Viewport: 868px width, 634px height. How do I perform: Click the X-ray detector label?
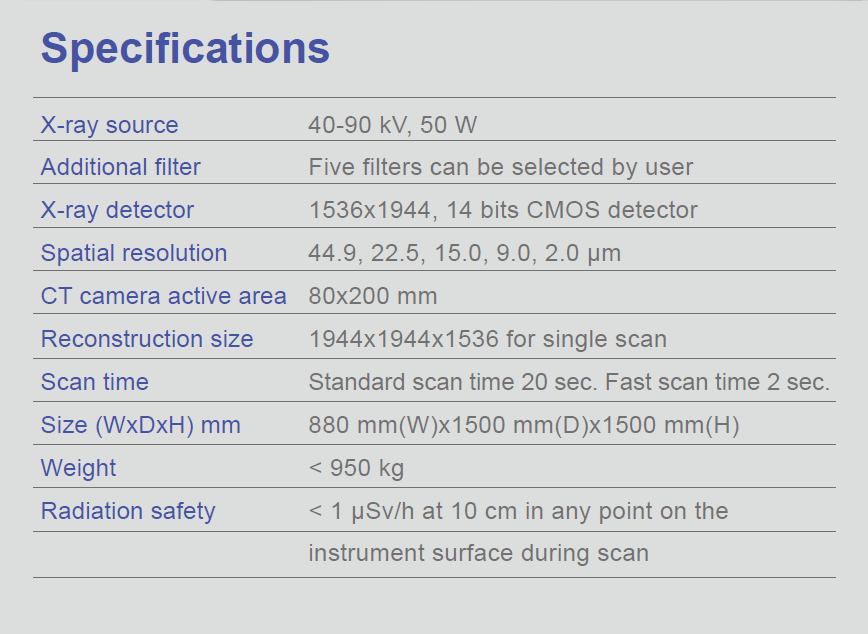[117, 210]
